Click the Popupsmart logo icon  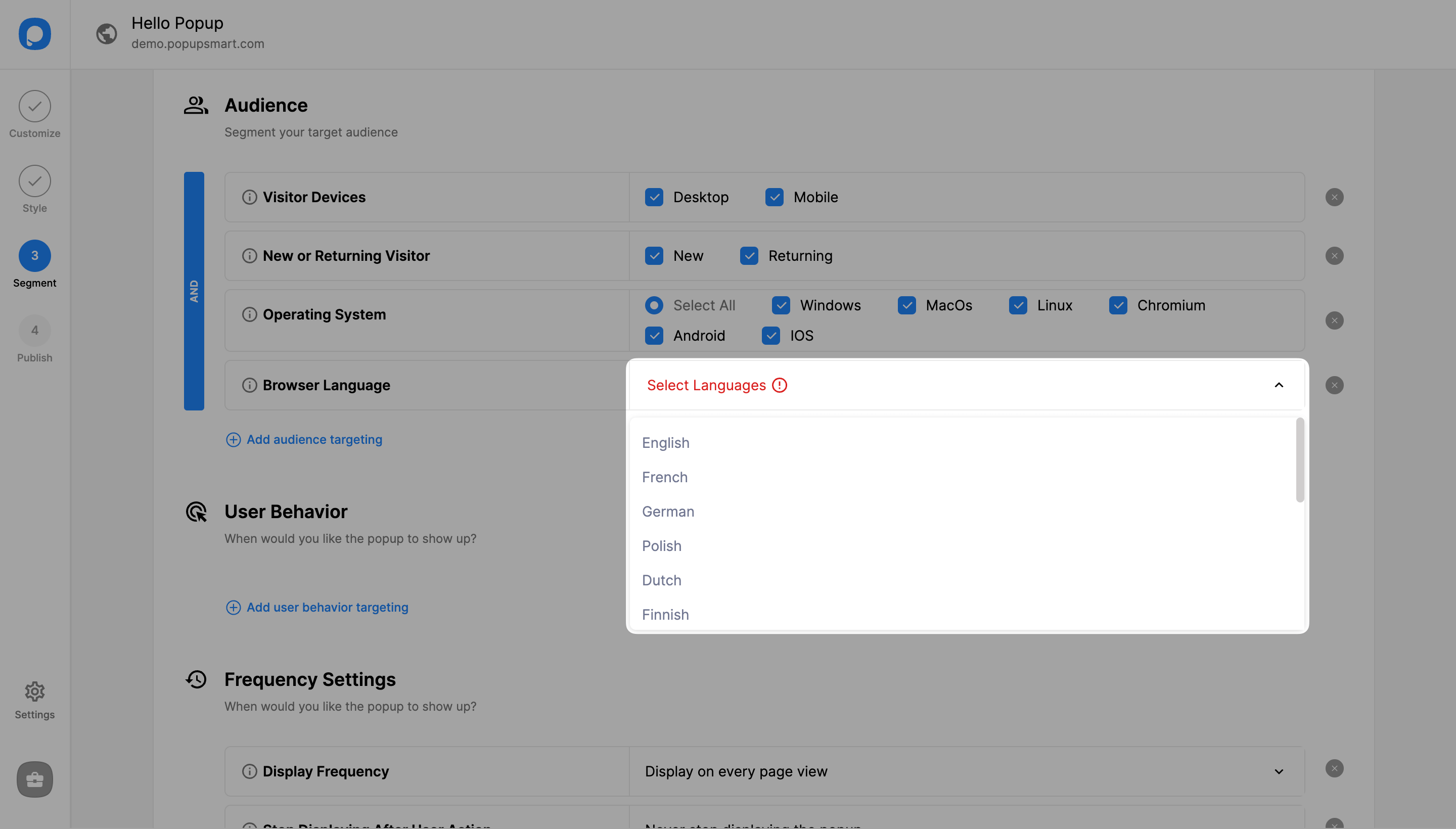pyautogui.click(x=35, y=33)
